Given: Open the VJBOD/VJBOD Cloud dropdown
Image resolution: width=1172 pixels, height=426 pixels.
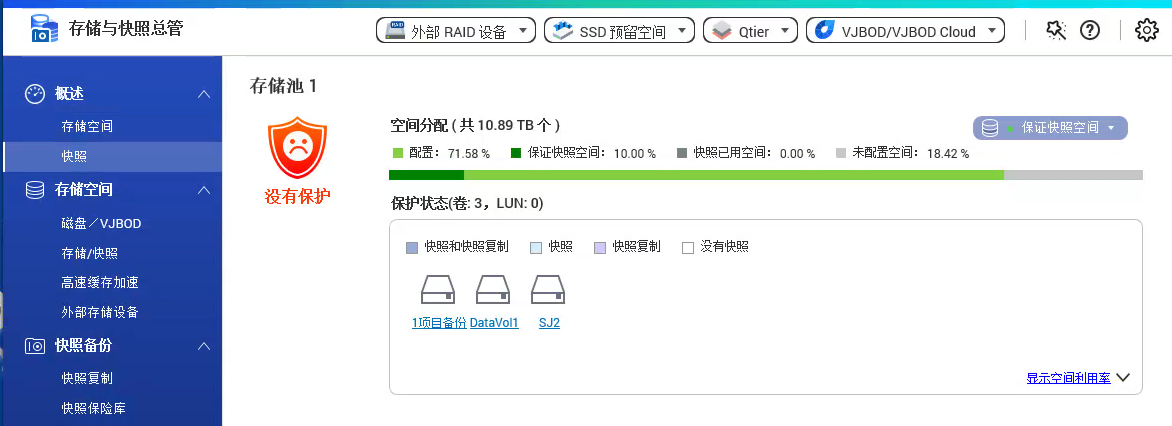Looking at the screenshot, I should coord(905,31).
